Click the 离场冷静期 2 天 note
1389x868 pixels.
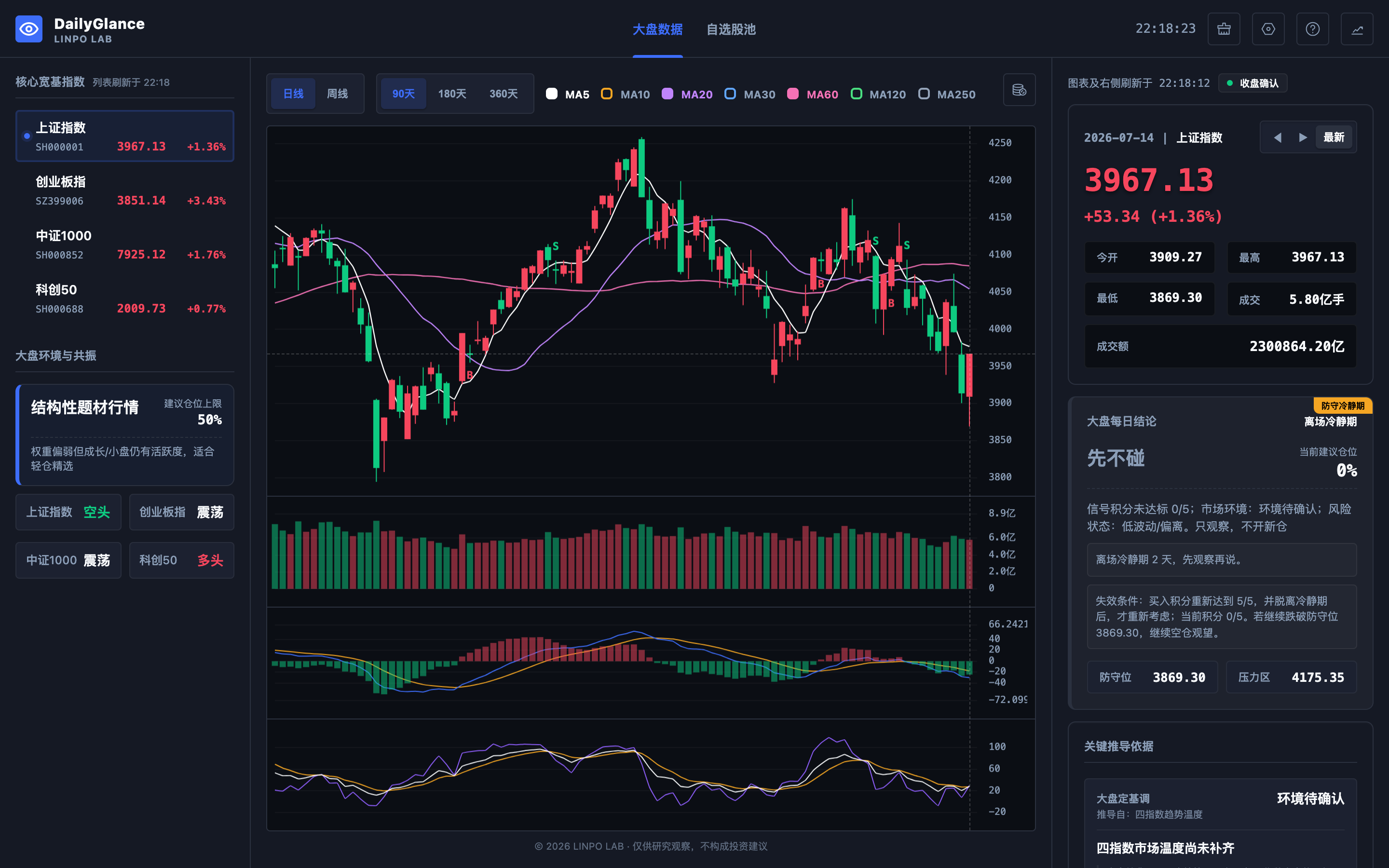click(1221, 560)
